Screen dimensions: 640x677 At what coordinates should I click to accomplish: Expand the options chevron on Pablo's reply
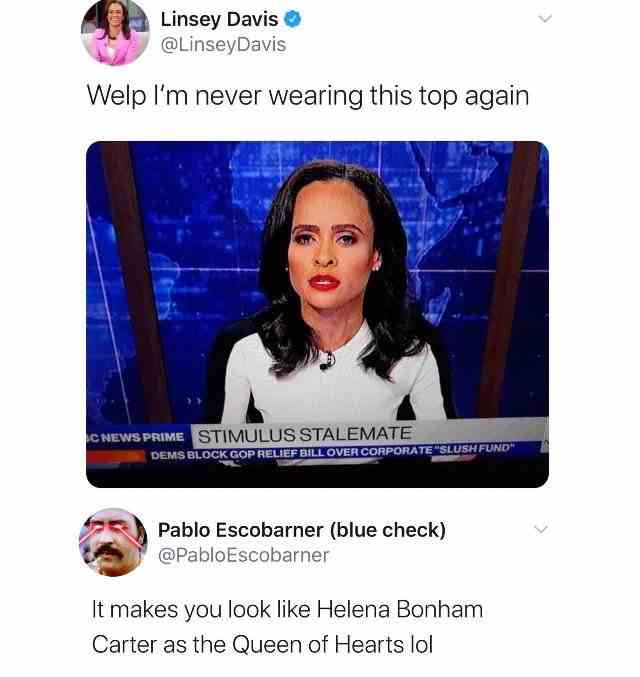(541, 529)
